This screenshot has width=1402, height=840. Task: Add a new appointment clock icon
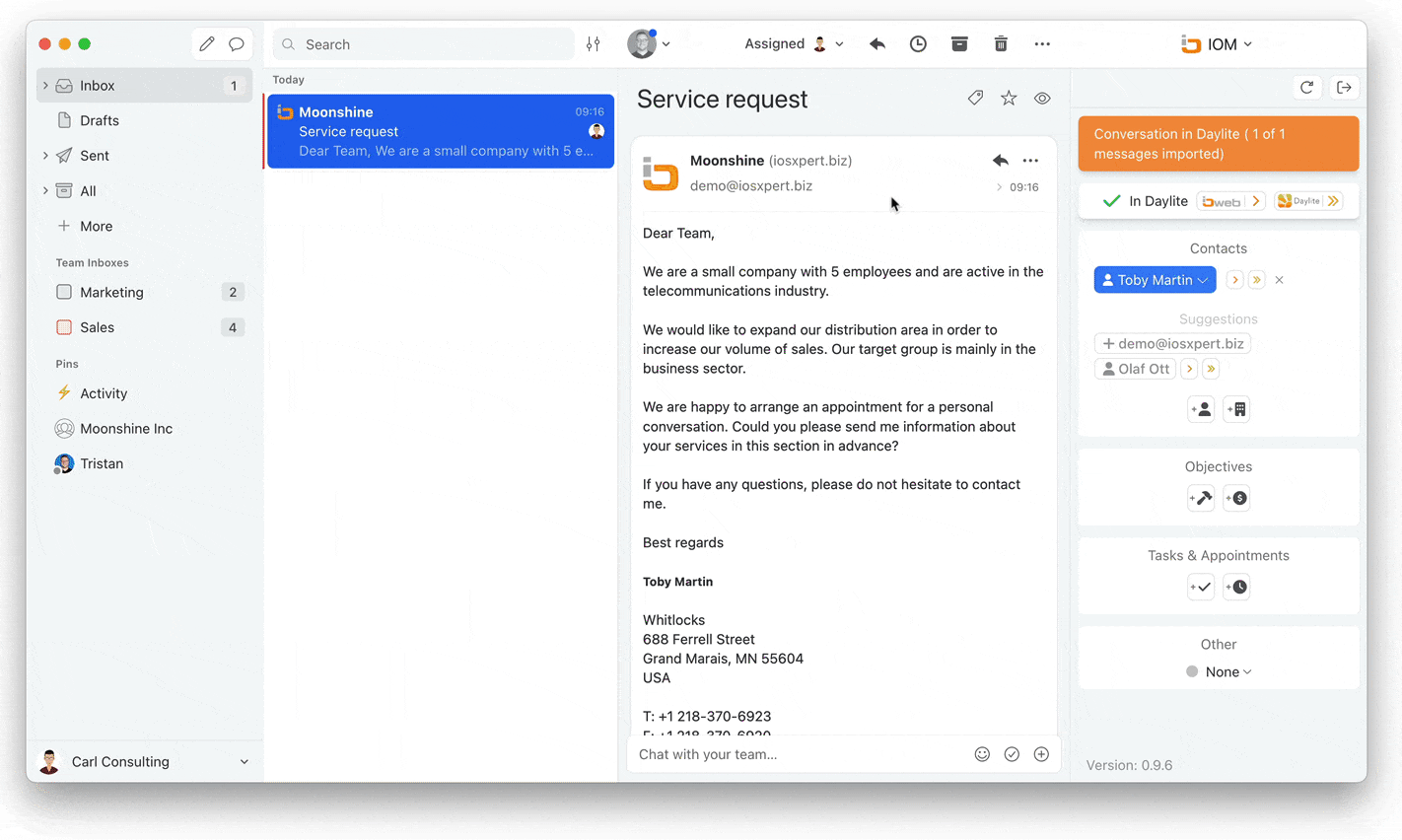[1236, 587]
